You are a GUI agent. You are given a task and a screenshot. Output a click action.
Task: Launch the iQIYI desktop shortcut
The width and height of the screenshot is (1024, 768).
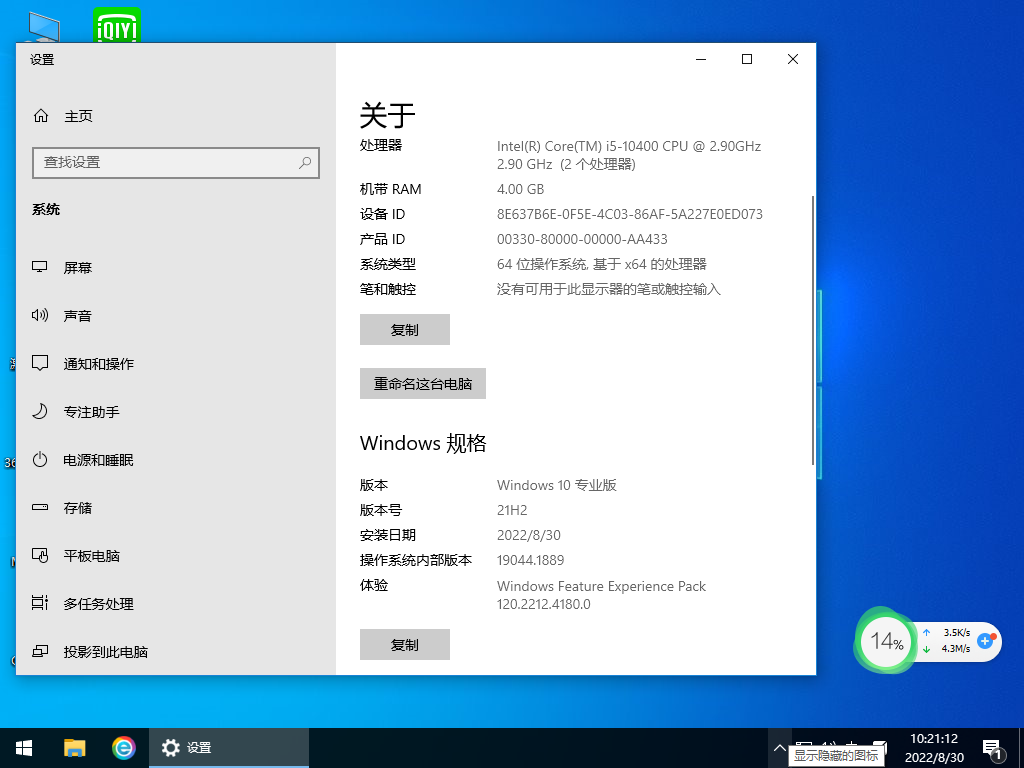(117, 25)
